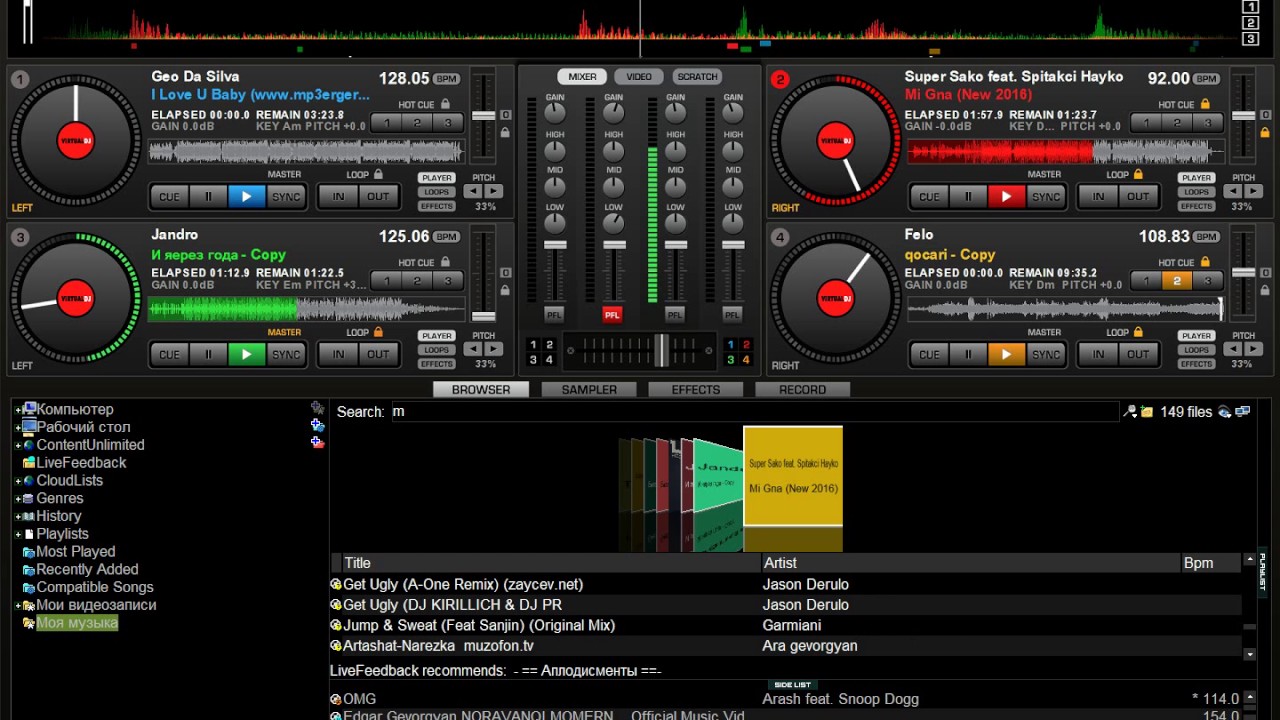Click the BPM button on deck 4
This screenshot has width=1280, height=720.
(1207, 237)
